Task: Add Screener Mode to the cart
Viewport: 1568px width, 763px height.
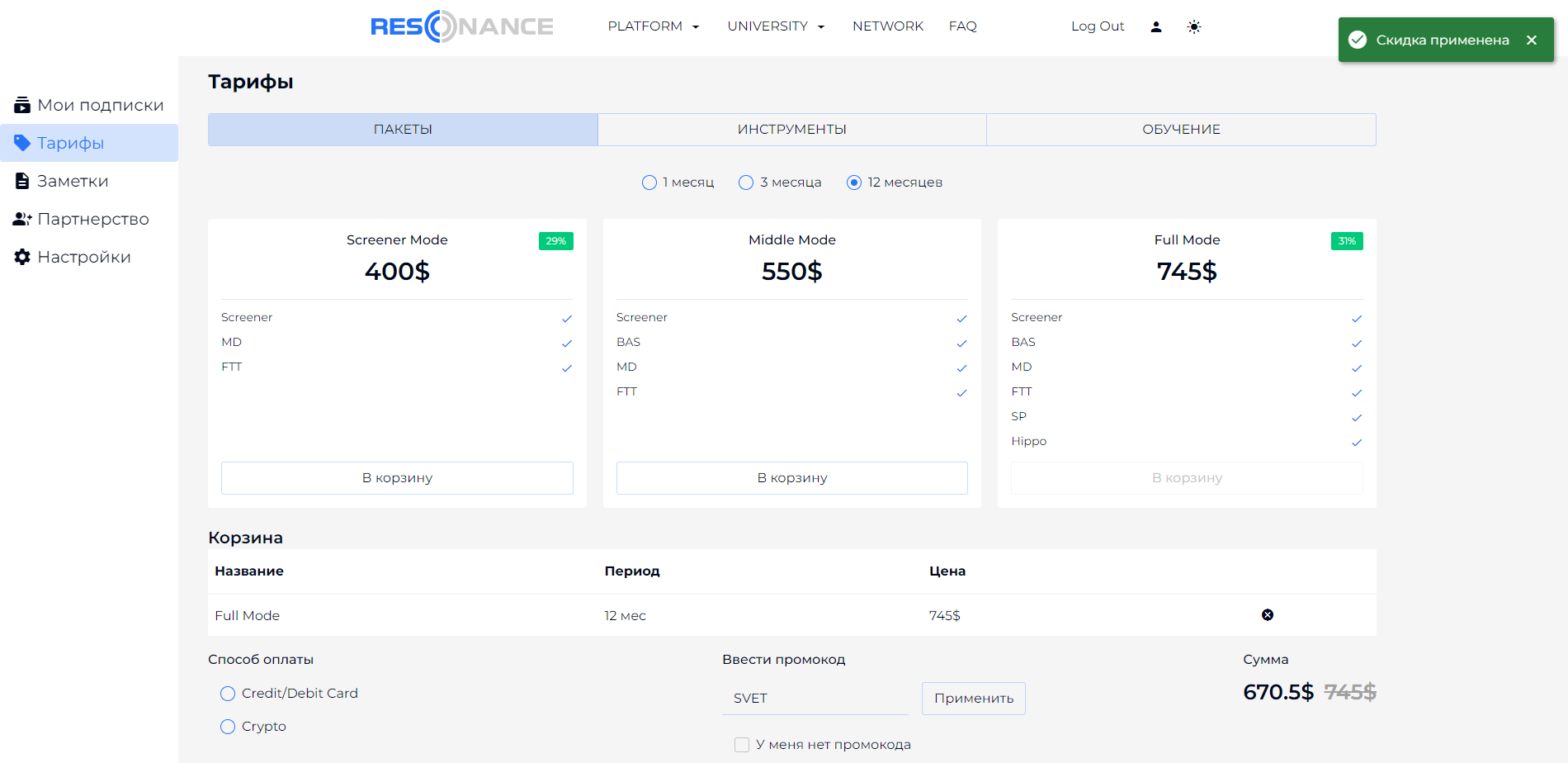Action: click(397, 478)
